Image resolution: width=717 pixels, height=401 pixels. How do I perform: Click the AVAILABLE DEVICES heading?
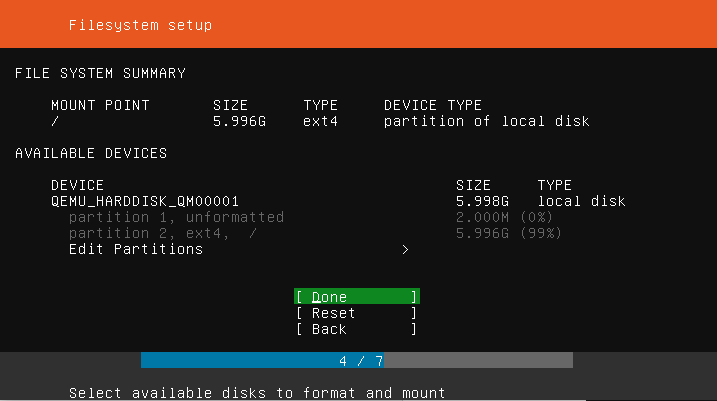91,153
